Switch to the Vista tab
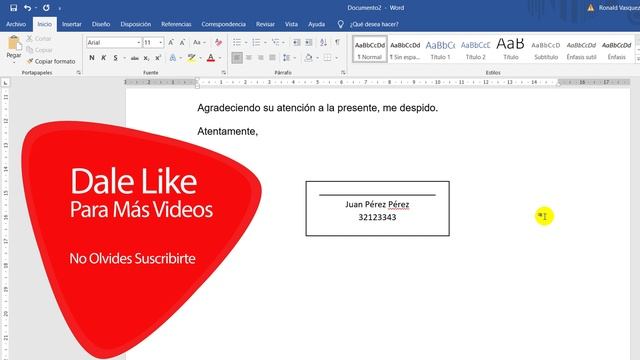640x360 pixels. pos(291,24)
